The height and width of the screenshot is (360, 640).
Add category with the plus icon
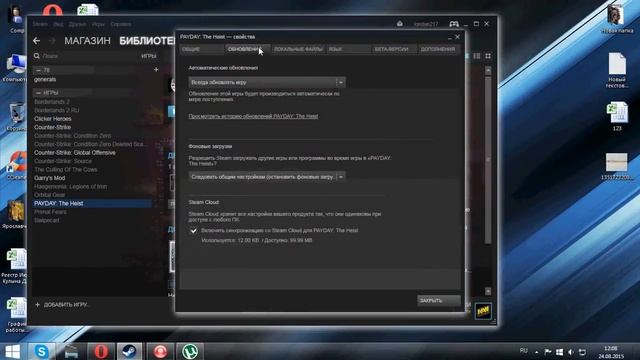[156, 70]
